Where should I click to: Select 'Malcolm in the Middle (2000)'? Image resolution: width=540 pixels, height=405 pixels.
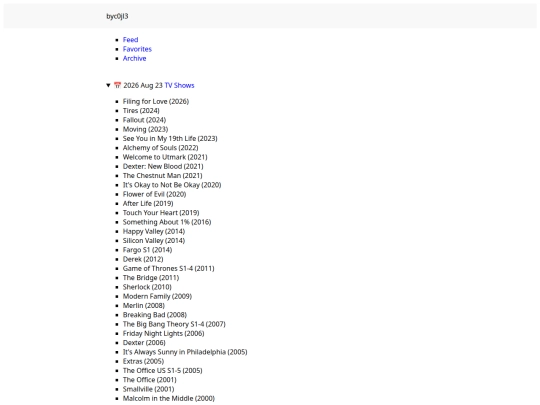[x=169, y=399]
